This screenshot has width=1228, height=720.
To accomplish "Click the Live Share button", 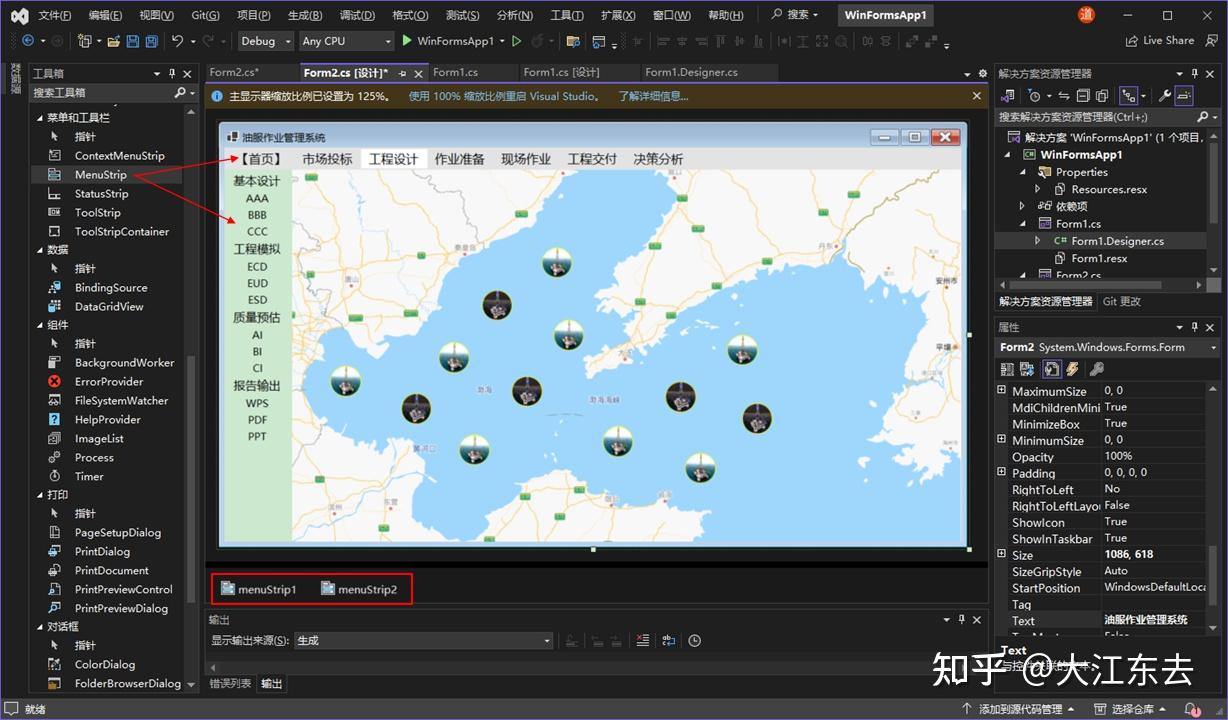I will coord(1159,41).
